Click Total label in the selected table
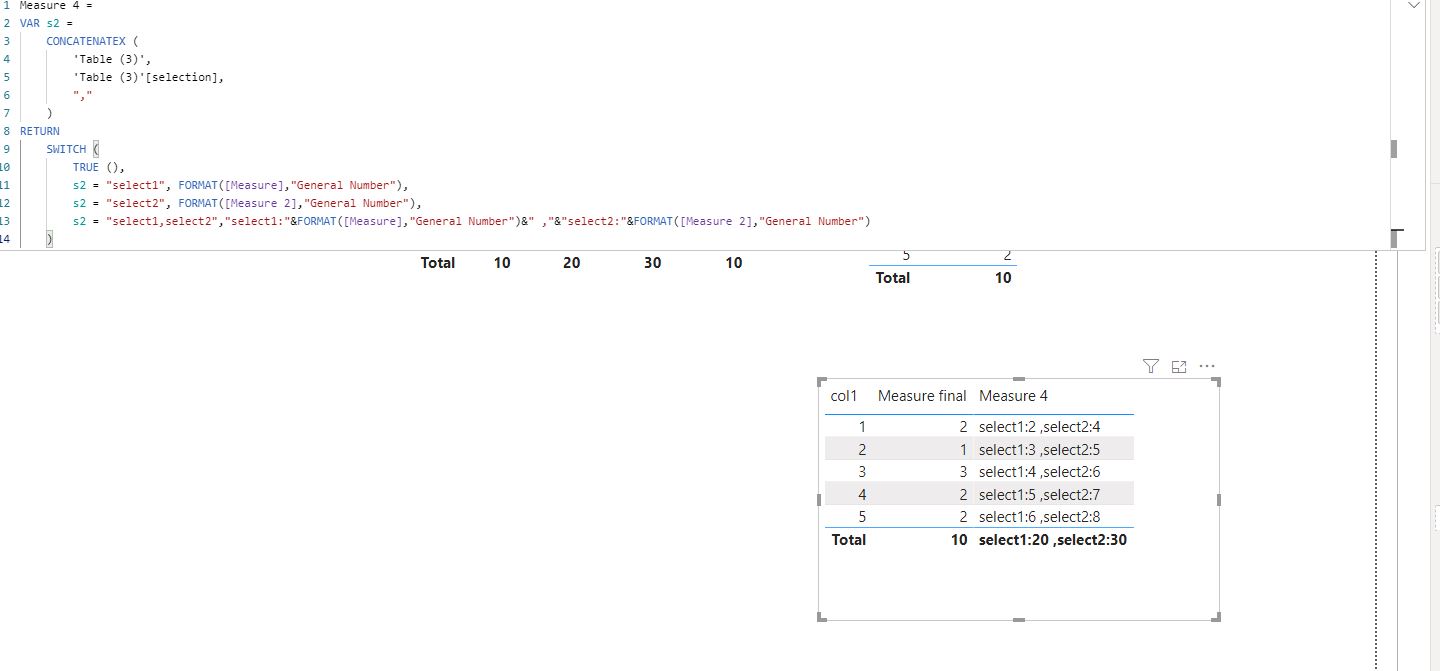 point(848,540)
